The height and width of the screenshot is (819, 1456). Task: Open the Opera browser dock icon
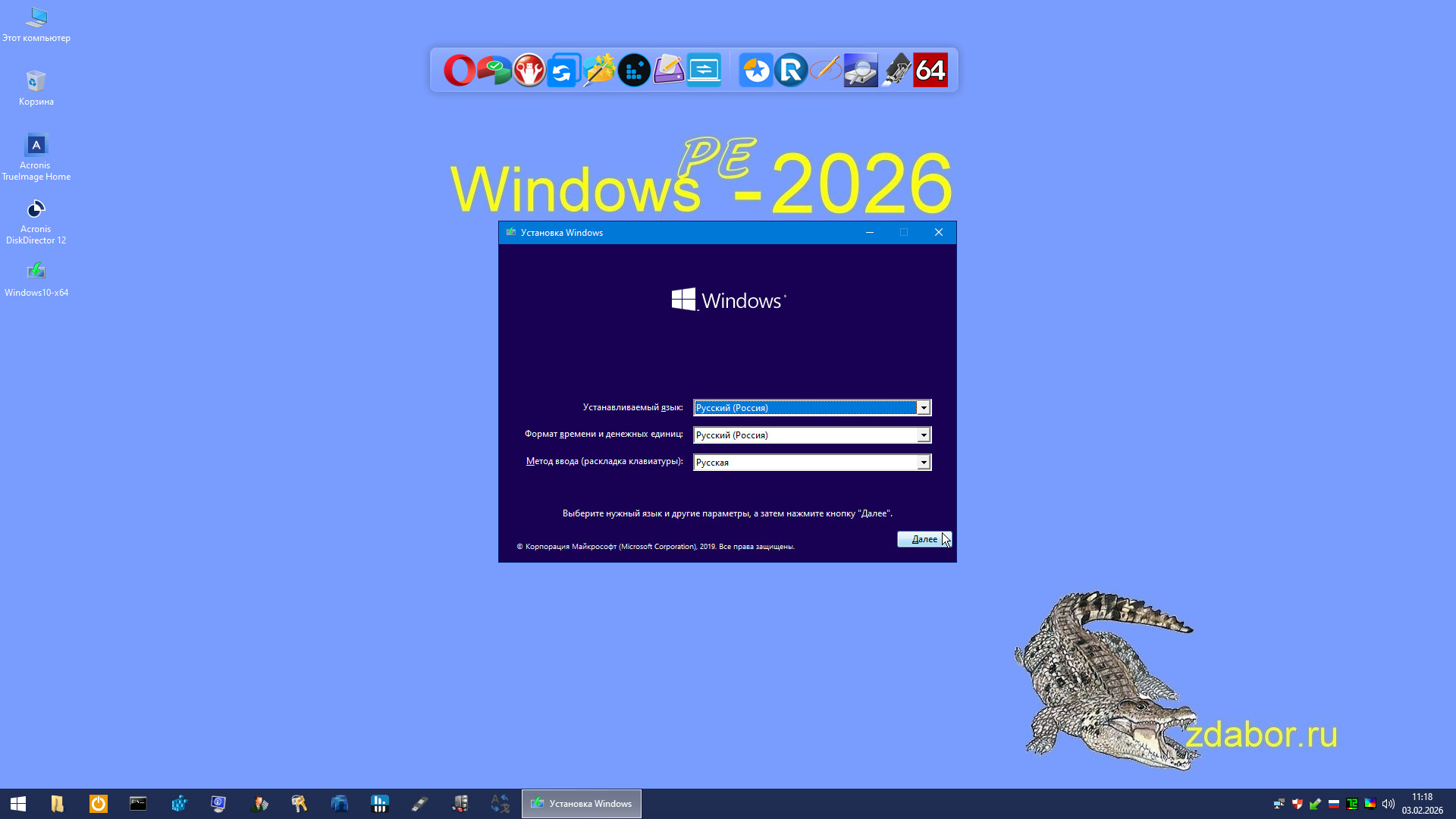click(x=459, y=71)
